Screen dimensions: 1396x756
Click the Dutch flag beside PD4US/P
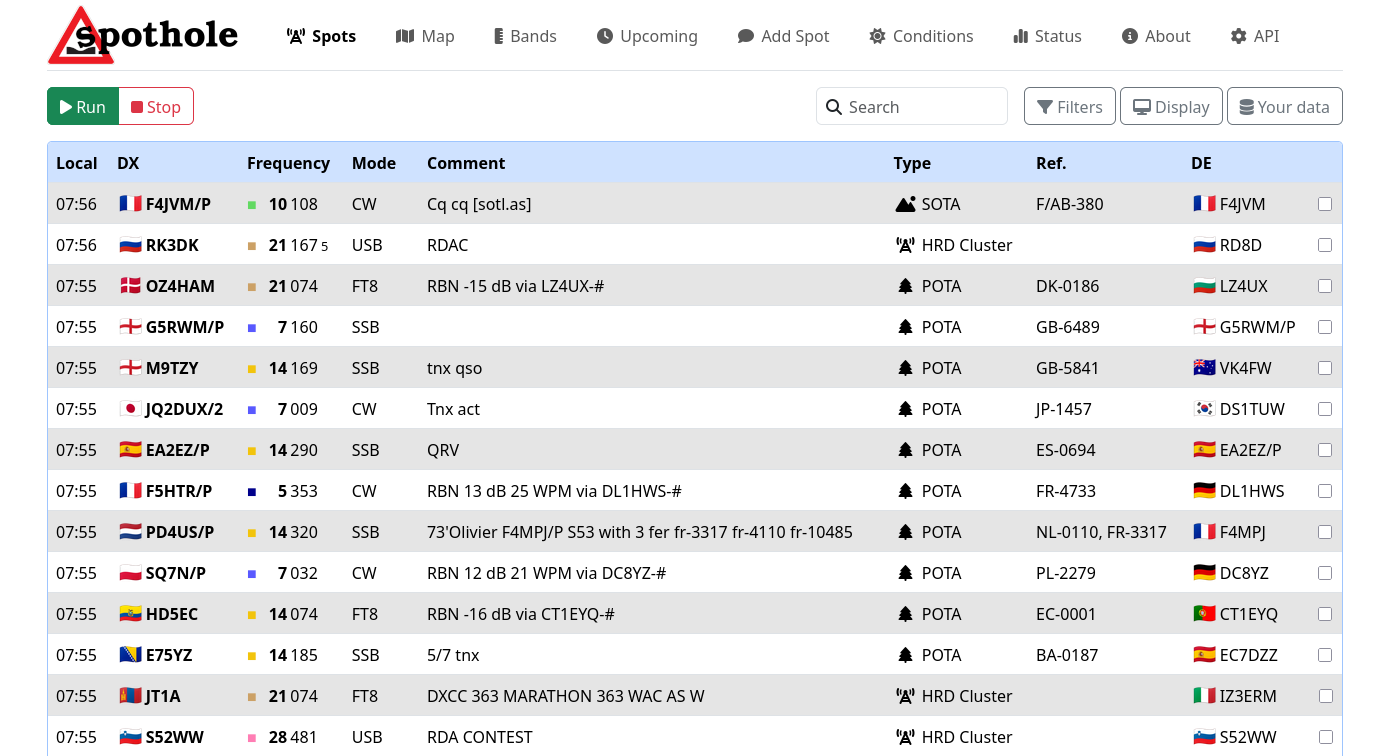(x=130, y=532)
